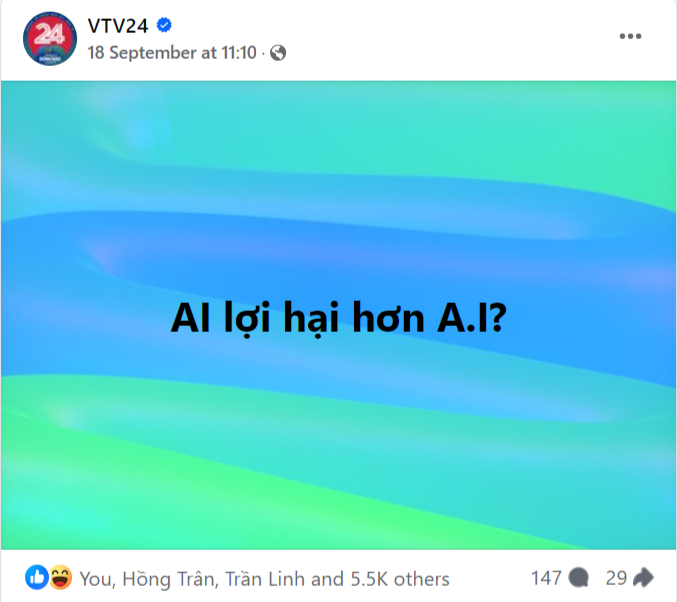
Task: Click the comment bubble icon
Action: coord(578,578)
